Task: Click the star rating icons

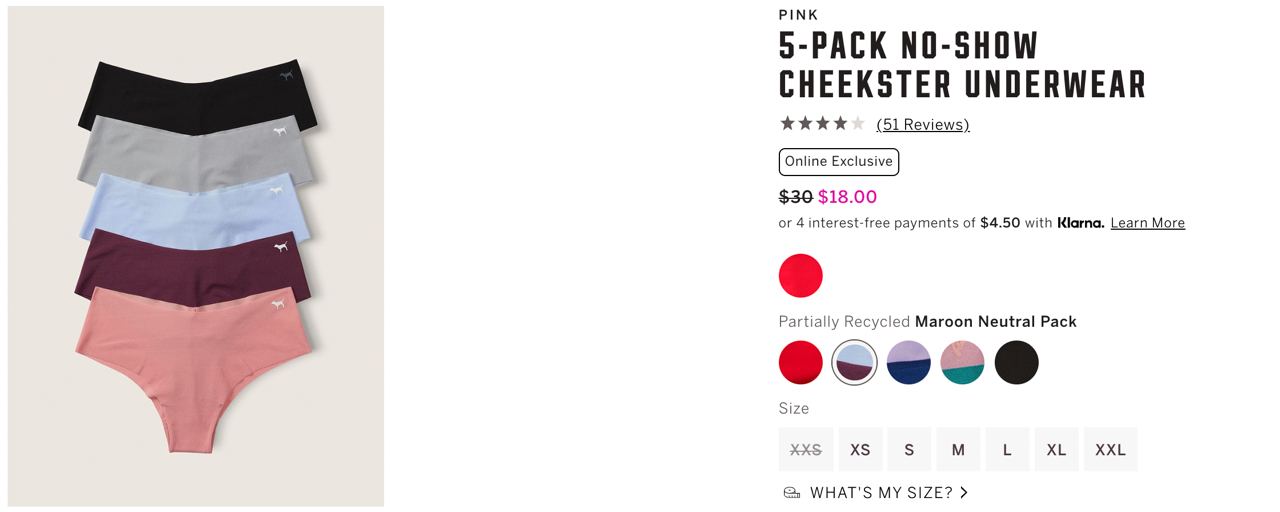Action: pos(821,124)
